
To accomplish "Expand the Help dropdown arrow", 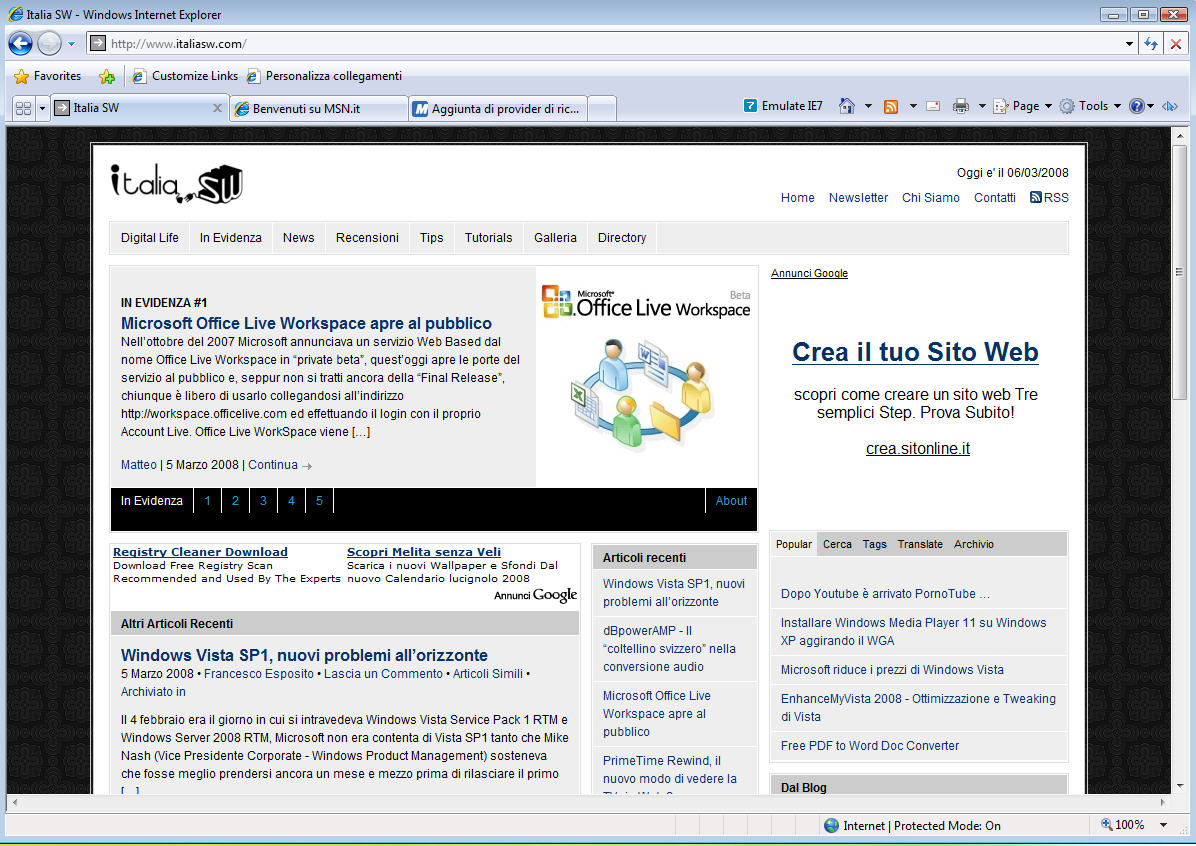I will (x=1150, y=106).
